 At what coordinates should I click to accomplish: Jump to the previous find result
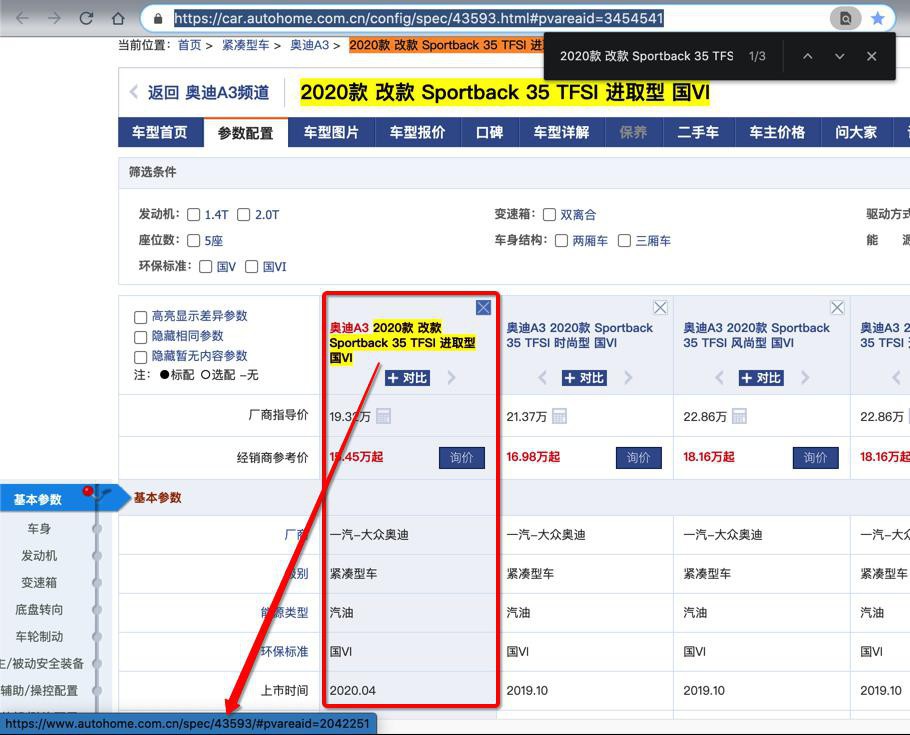807,56
